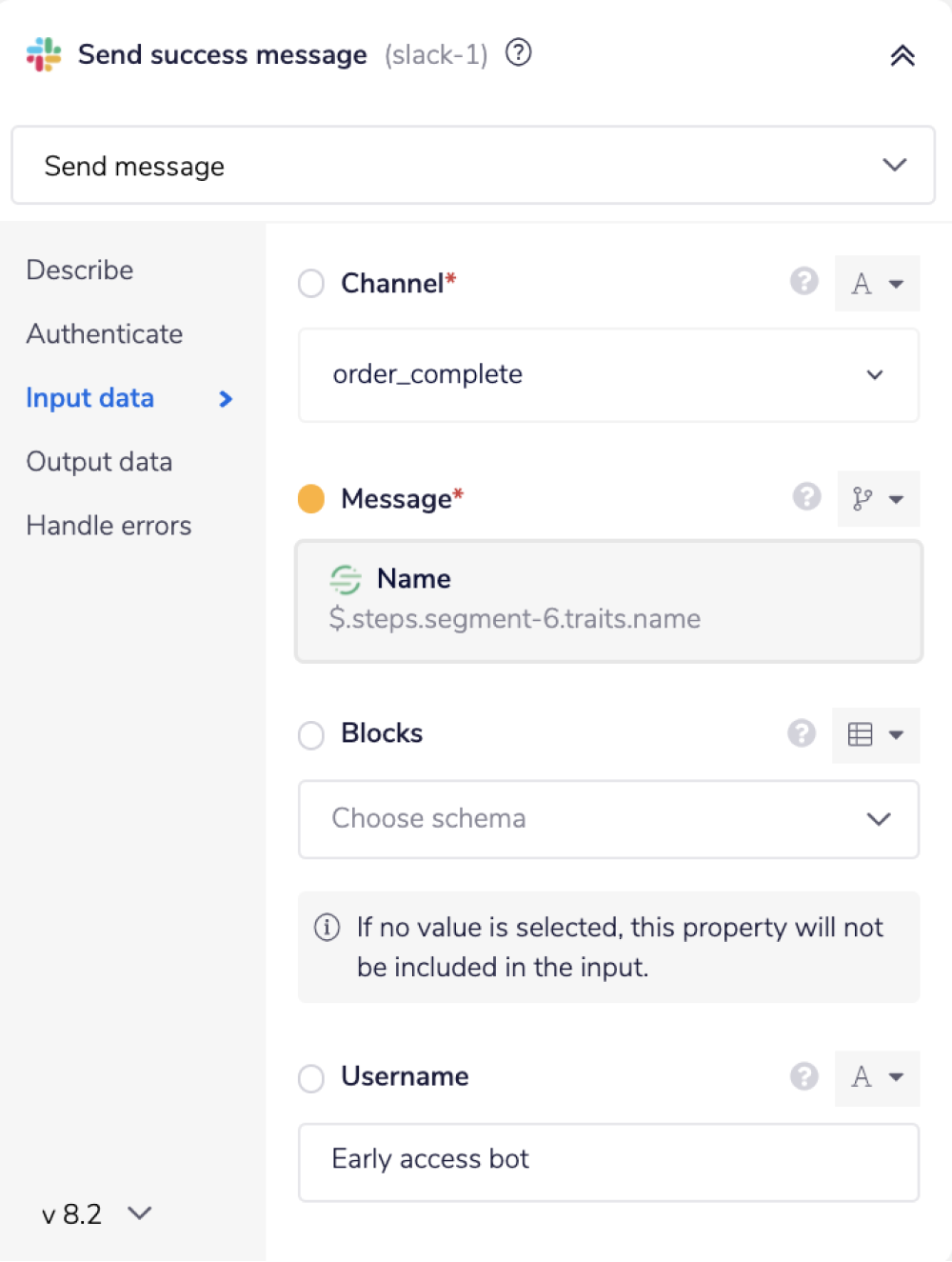
Task: Select the Describe sidebar item
Action: [79, 270]
